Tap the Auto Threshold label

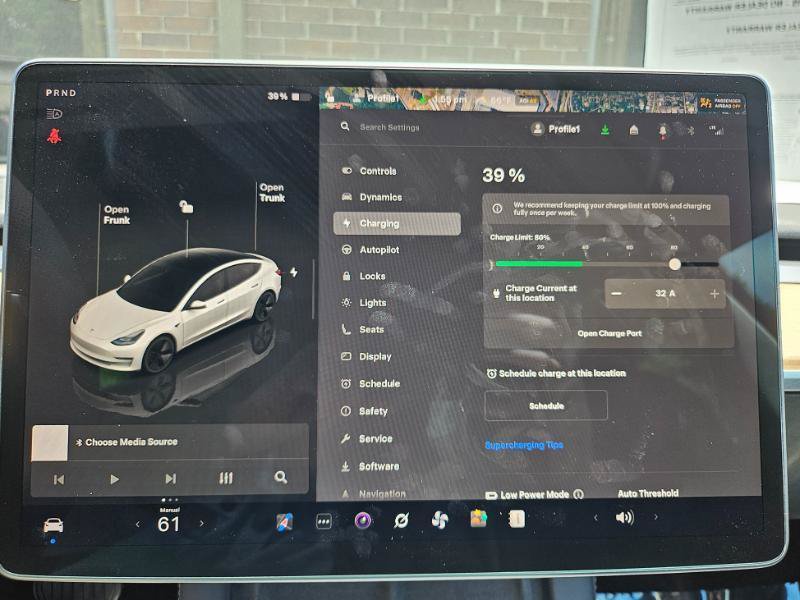pyautogui.click(x=648, y=493)
